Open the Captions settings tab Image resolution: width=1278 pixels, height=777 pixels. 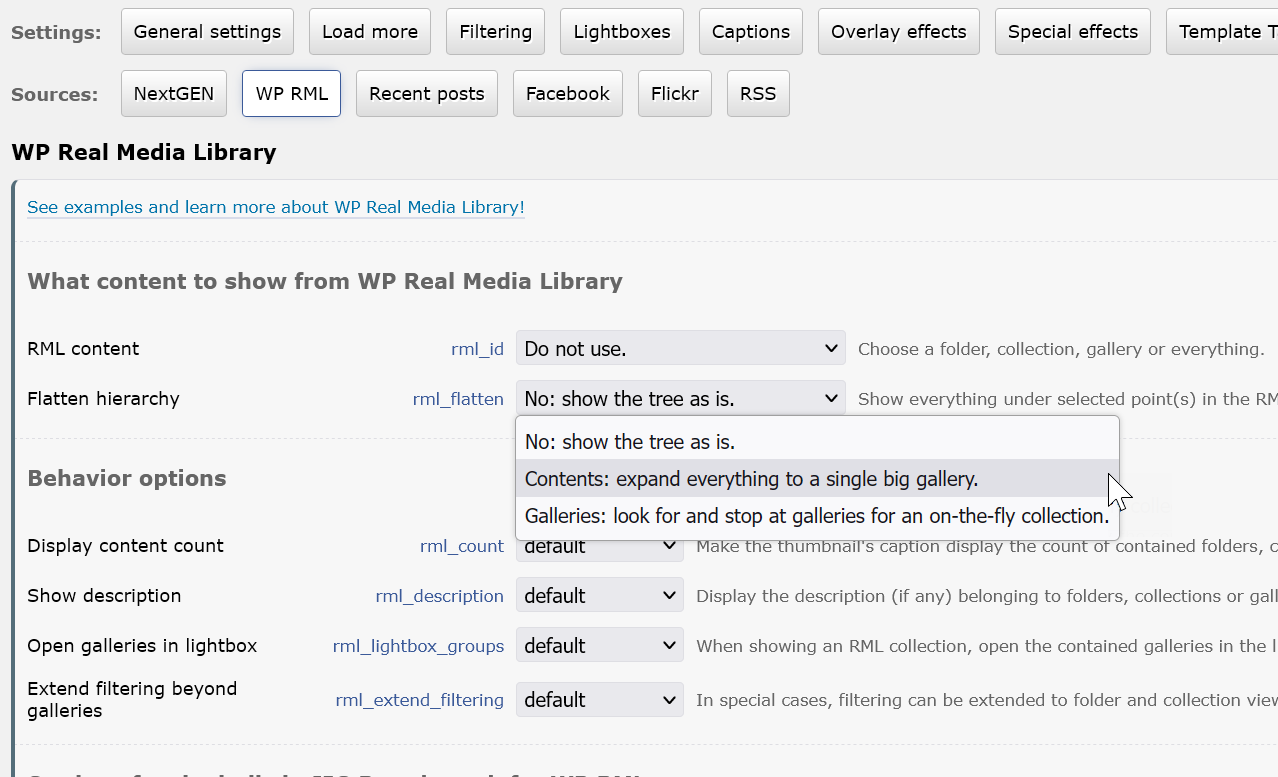(x=750, y=32)
